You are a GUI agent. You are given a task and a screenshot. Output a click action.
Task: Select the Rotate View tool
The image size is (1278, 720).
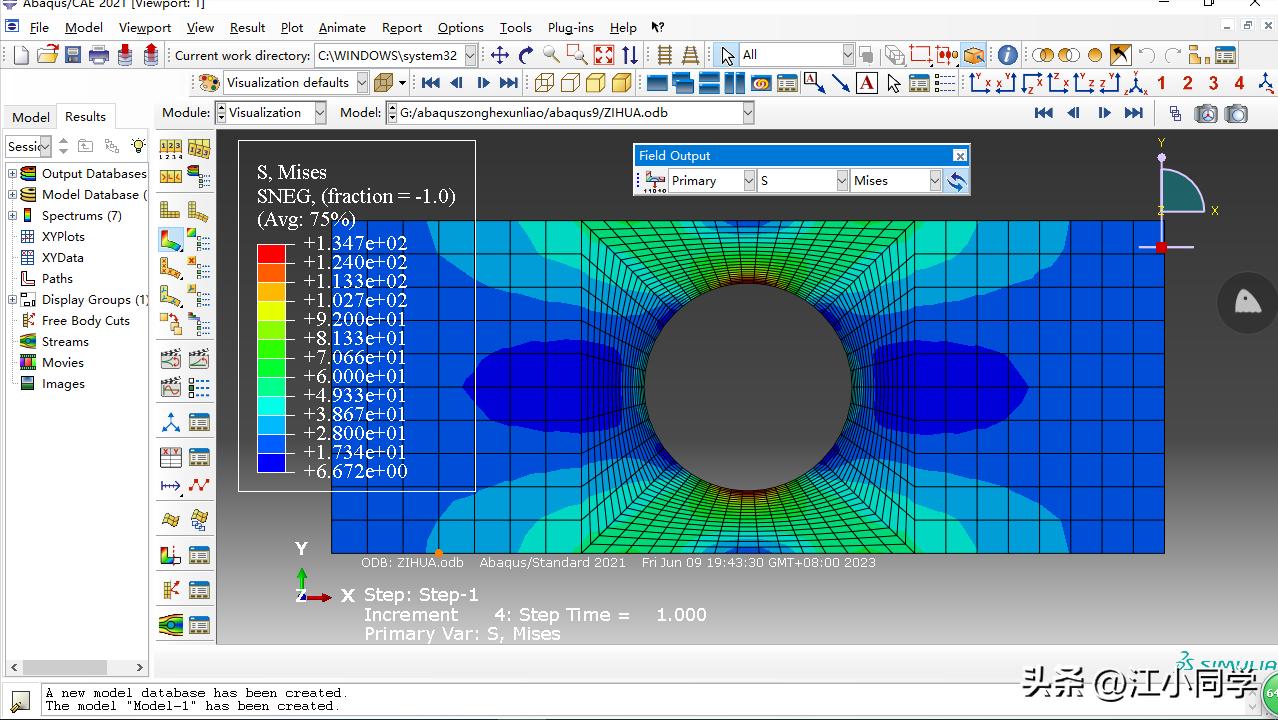[x=526, y=55]
